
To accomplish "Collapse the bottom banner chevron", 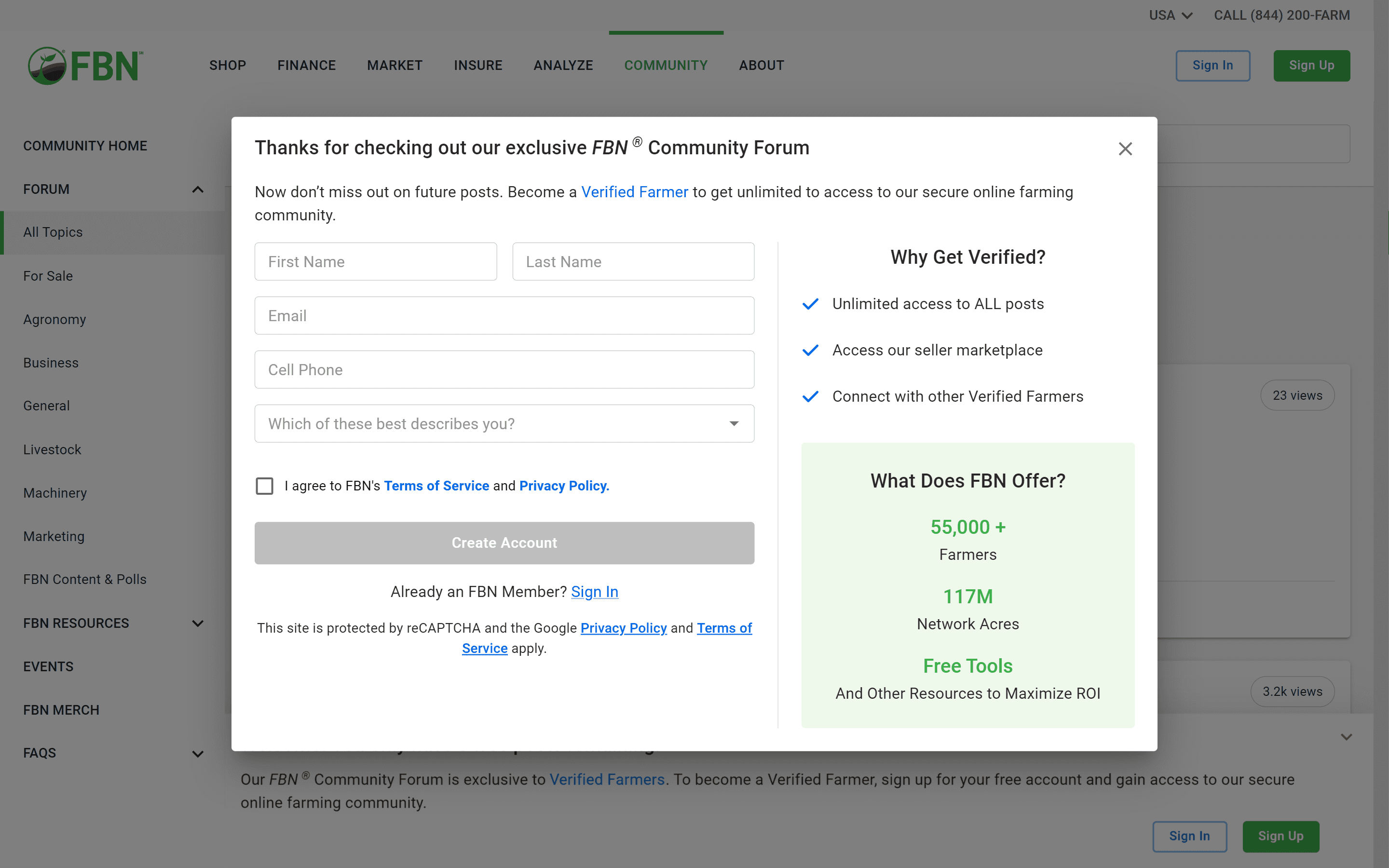I will click(1346, 736).
